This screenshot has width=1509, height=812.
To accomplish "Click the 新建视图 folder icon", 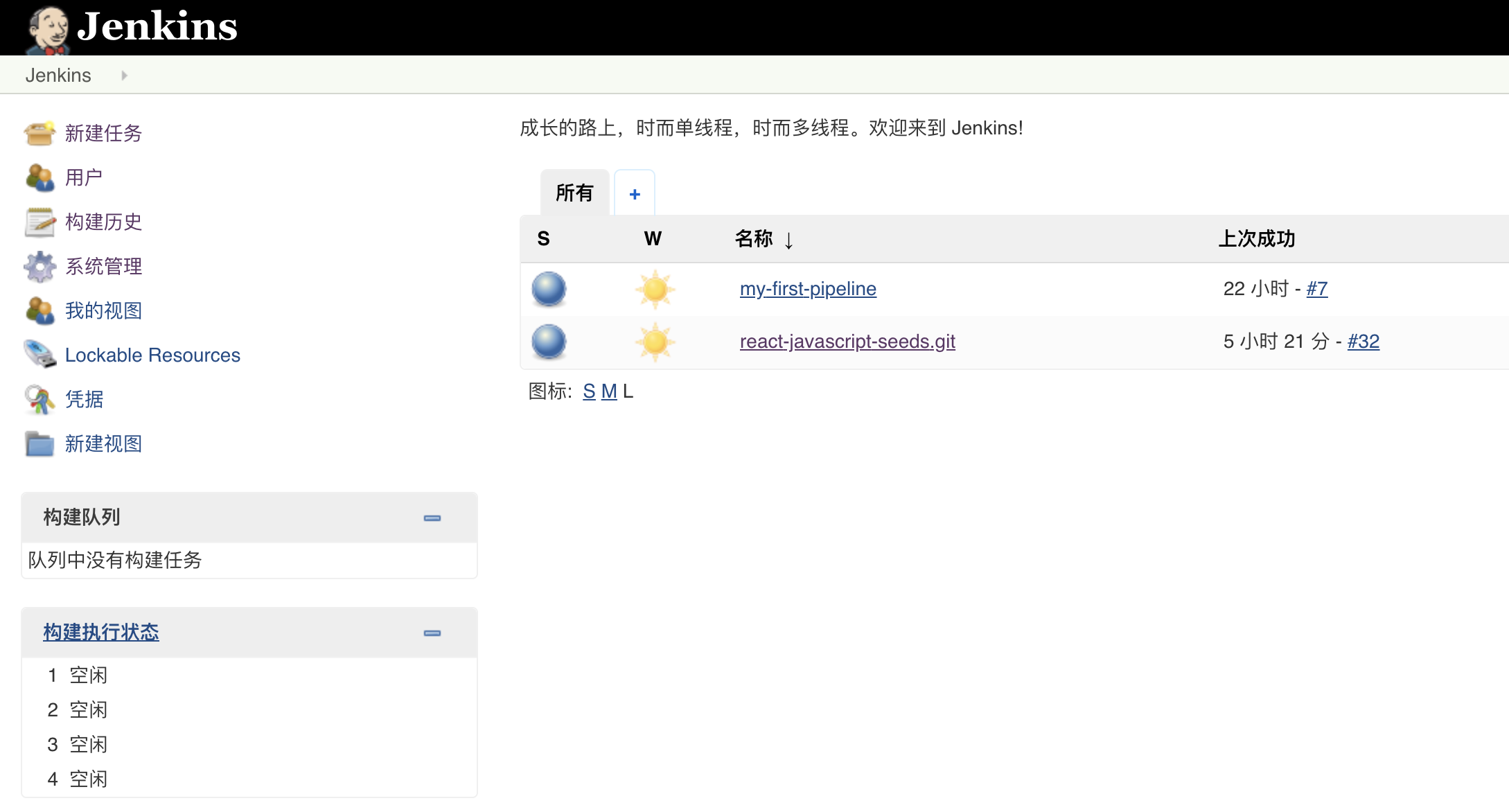I will tap(39, 443).
